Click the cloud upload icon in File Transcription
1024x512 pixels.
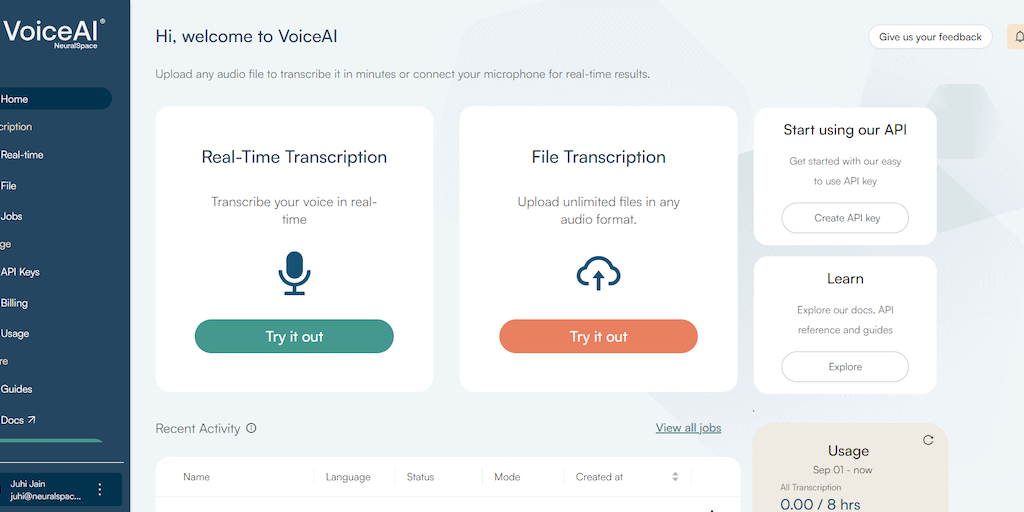point(598,273)
